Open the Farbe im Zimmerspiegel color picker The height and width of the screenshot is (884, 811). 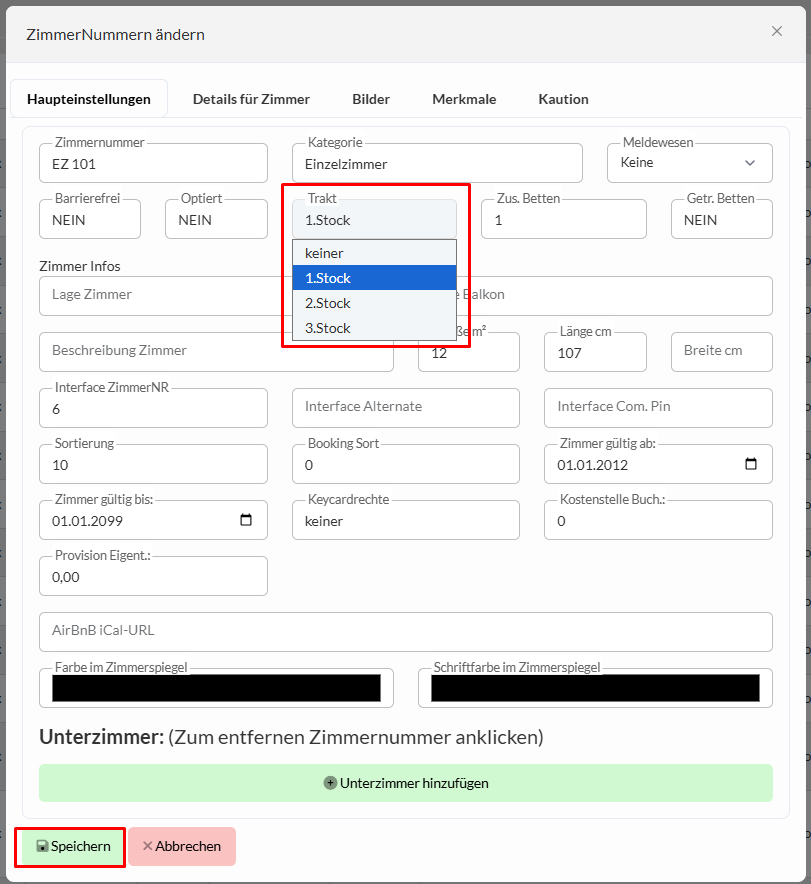216,688
